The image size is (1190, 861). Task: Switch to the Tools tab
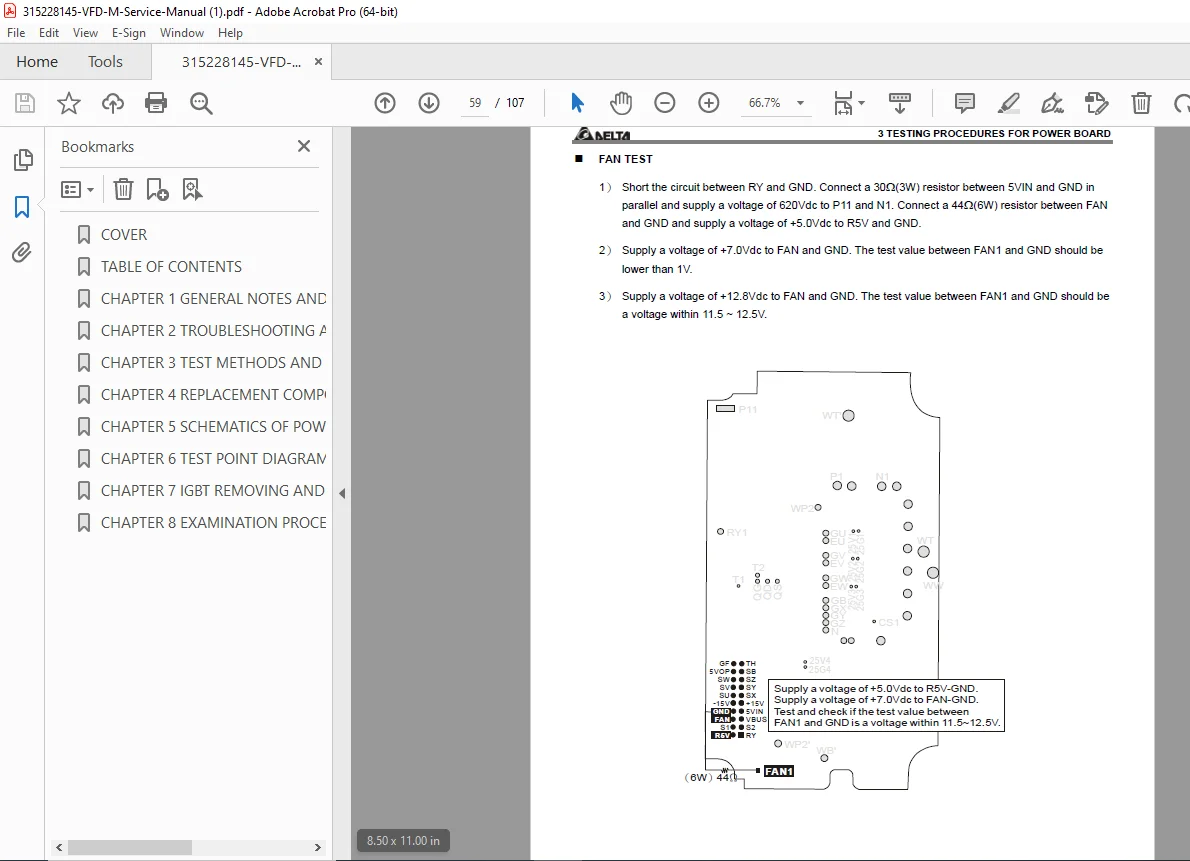(105, 62)
